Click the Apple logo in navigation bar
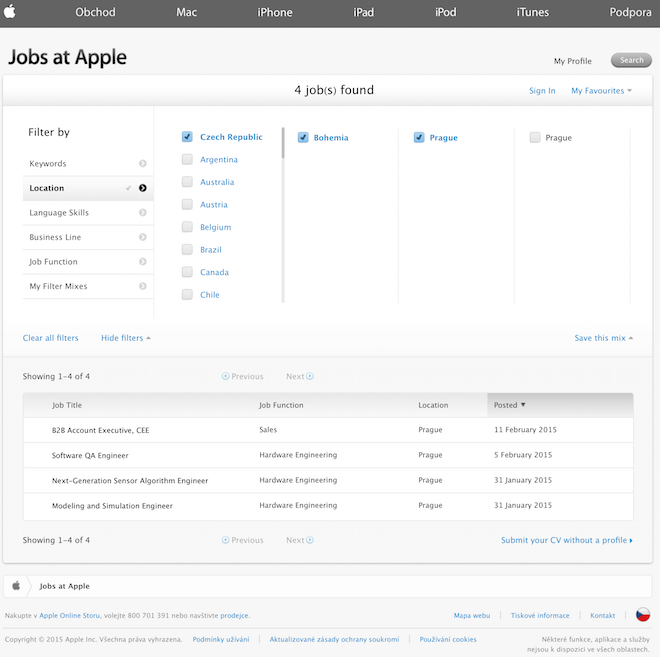The height and width of the screenshot is (657, 660). click(10, 11)
